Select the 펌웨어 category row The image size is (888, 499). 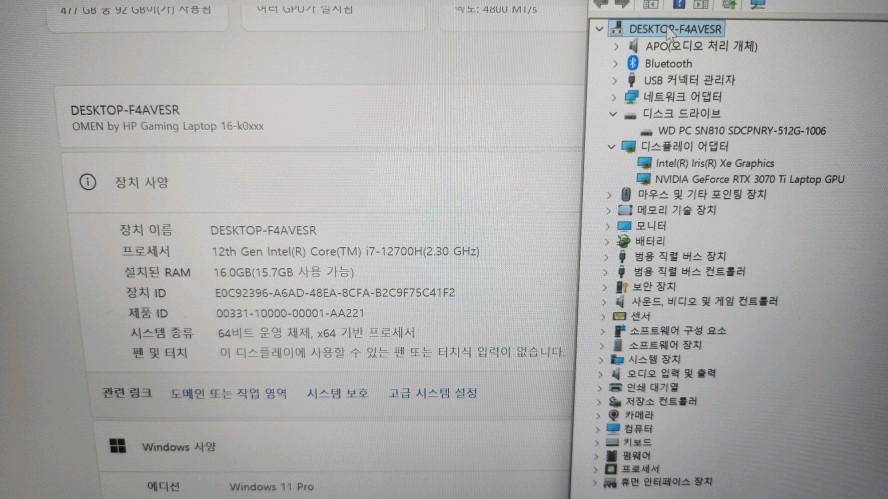(x=637, y=456)
